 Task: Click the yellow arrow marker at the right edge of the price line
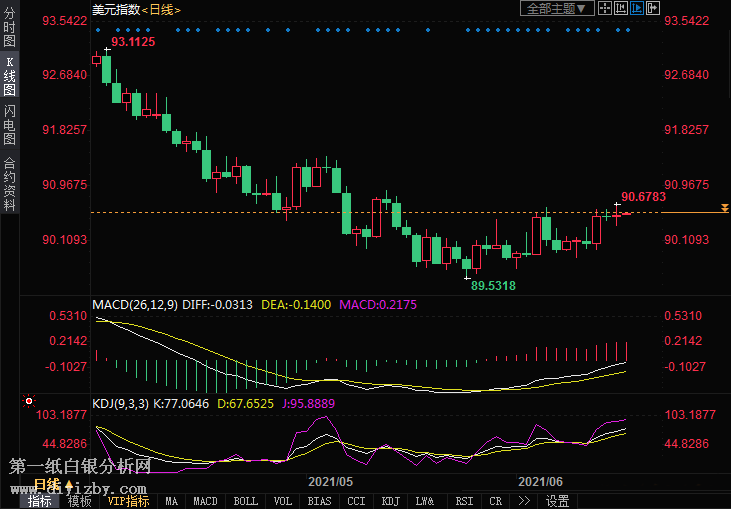[x=723, y=208]
